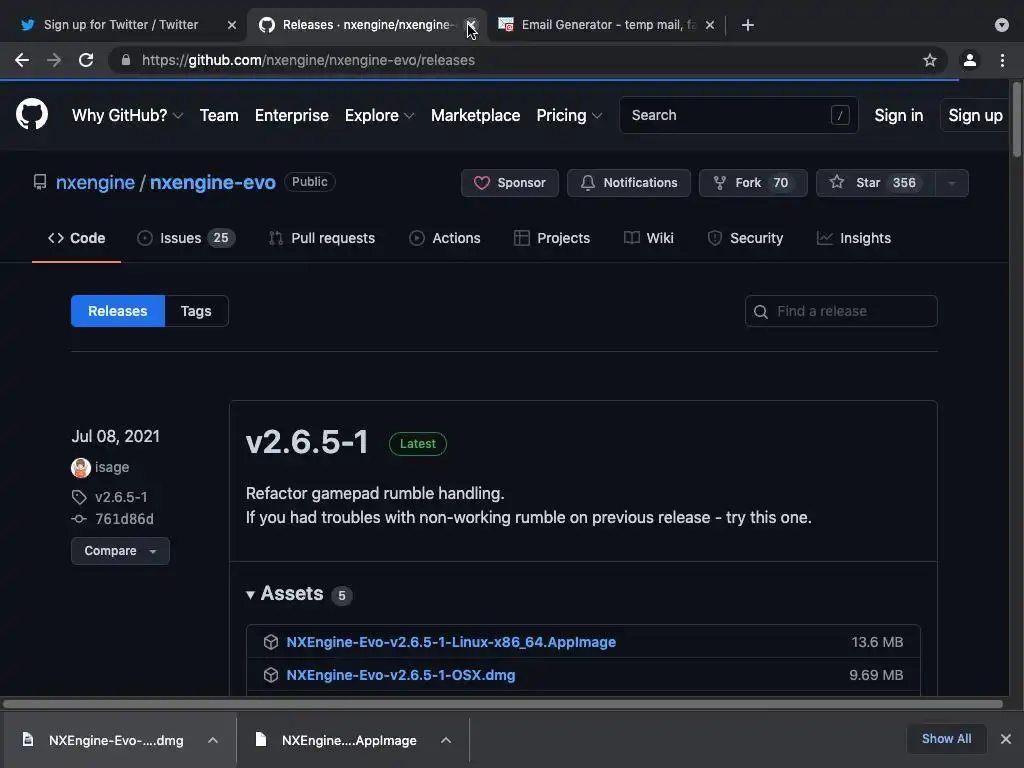Viewport: 1024px width, 768px height.
Task: Open the Projects tab
Action: pyautogui.click(x=552, y=238)
